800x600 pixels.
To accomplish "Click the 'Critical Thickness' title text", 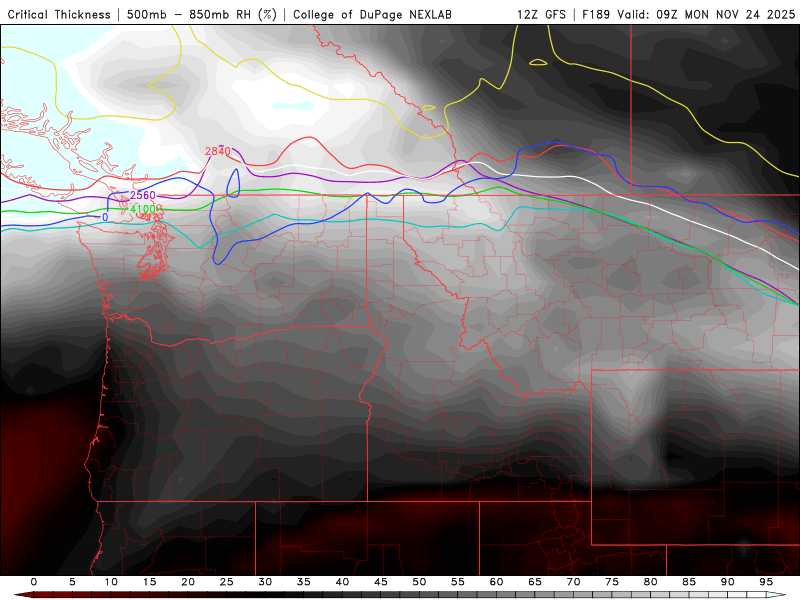I will 59,15.
